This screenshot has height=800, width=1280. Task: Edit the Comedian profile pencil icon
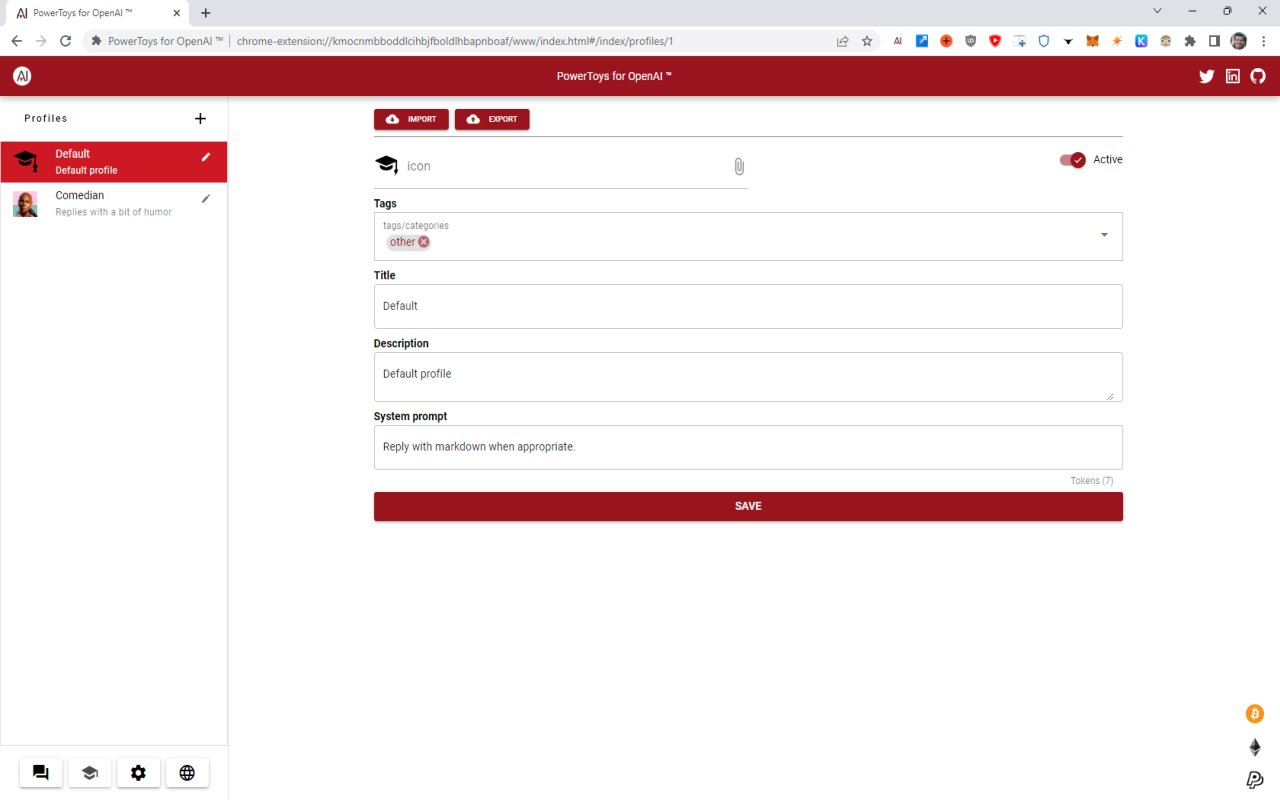(206, 198)
